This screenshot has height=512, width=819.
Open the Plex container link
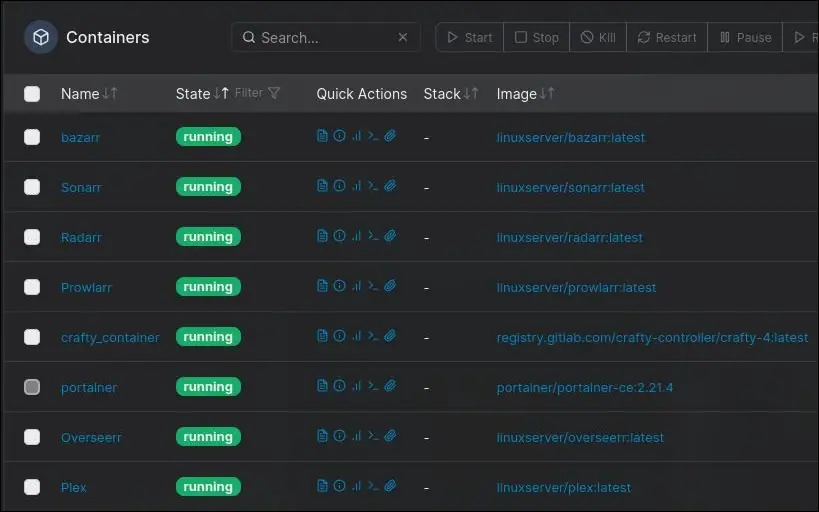[x=74, y=487]
